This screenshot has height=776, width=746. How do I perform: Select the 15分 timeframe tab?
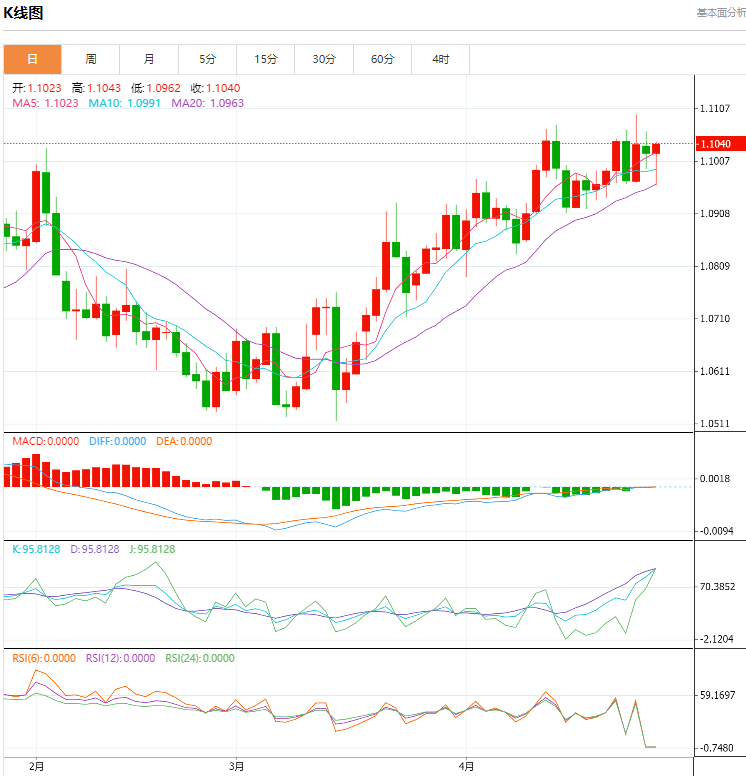tap(266, 59)
